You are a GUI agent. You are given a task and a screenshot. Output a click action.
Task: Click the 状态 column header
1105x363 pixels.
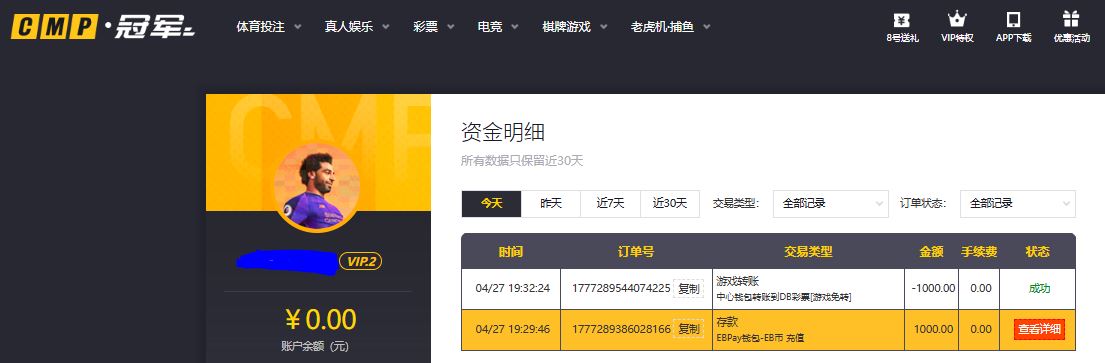1037,252
